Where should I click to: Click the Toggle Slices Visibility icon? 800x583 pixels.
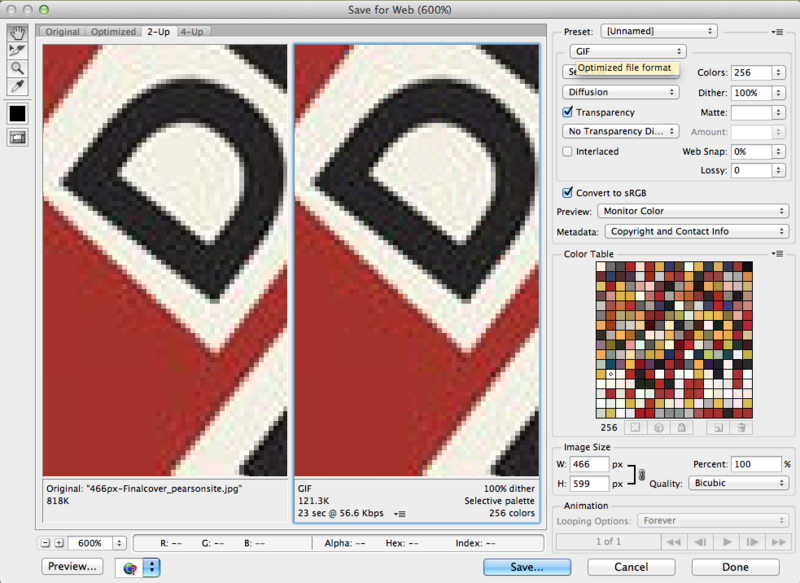(x=17, y=137)
